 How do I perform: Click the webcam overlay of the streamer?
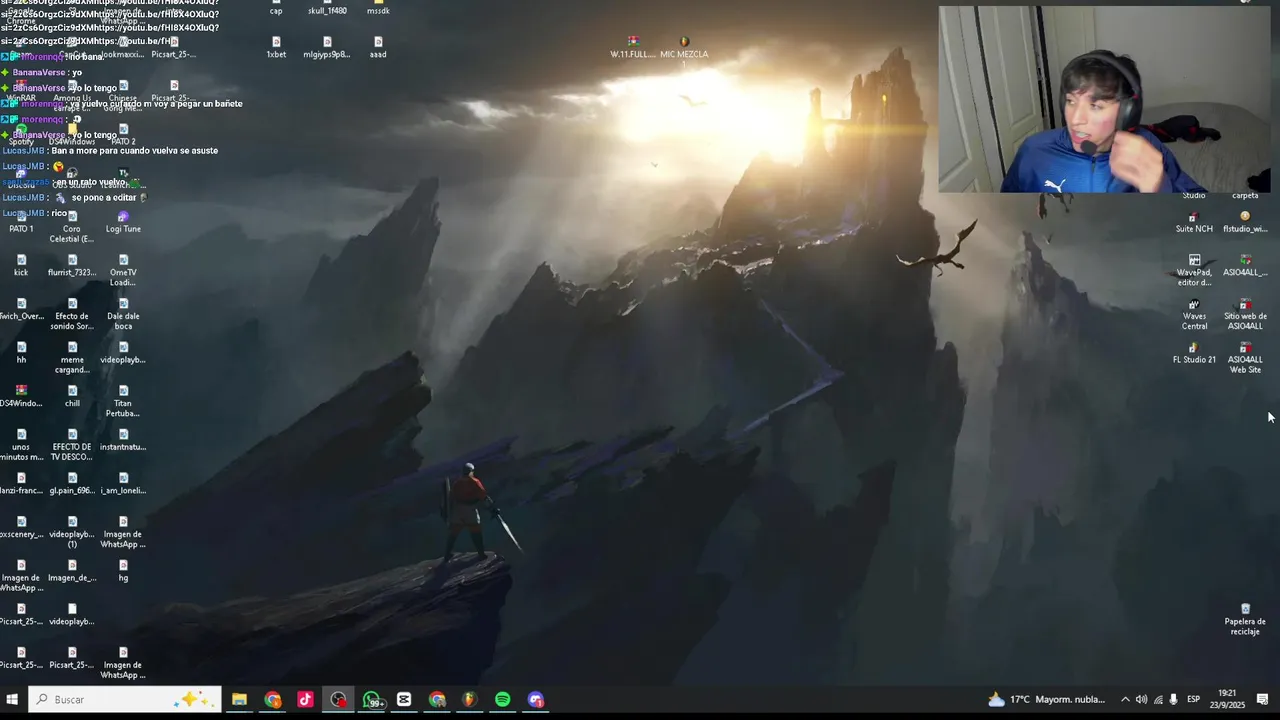point(1104,98)
